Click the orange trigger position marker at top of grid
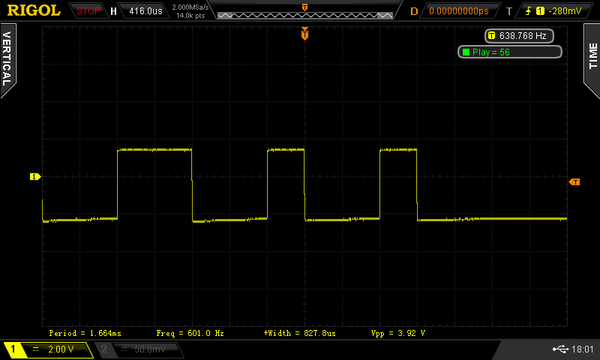600x360 pixels. (x=305, y=34)
